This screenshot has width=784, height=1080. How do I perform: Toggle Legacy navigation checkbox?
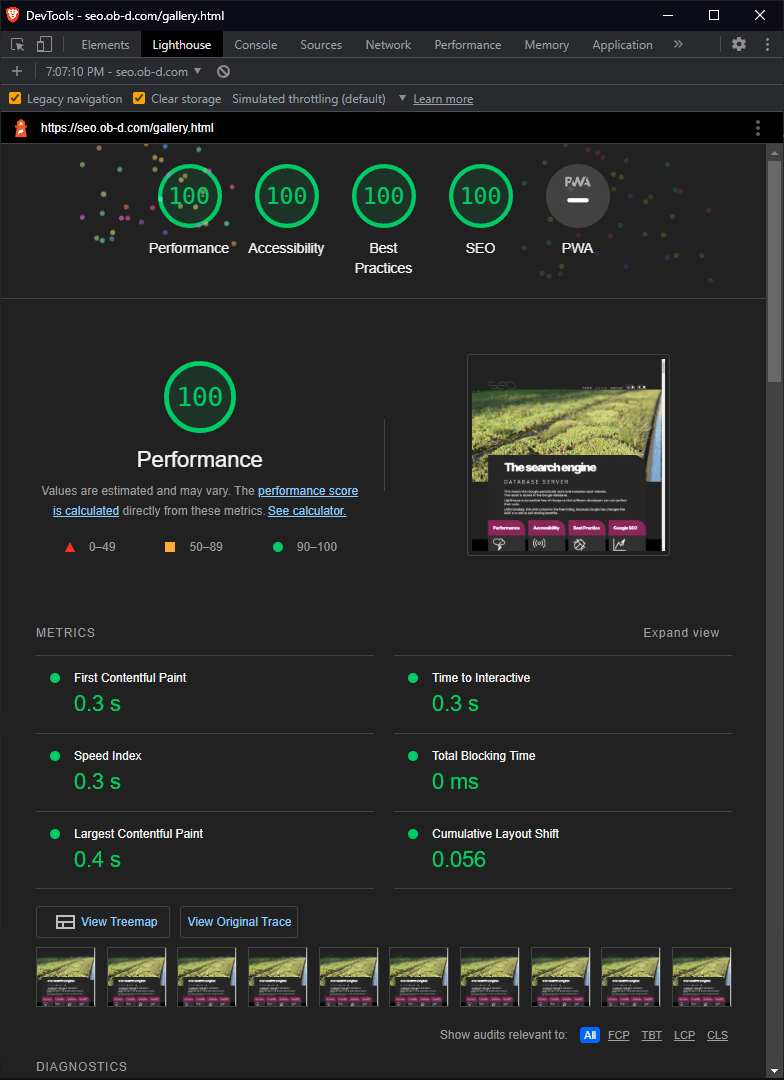(14, 98)
